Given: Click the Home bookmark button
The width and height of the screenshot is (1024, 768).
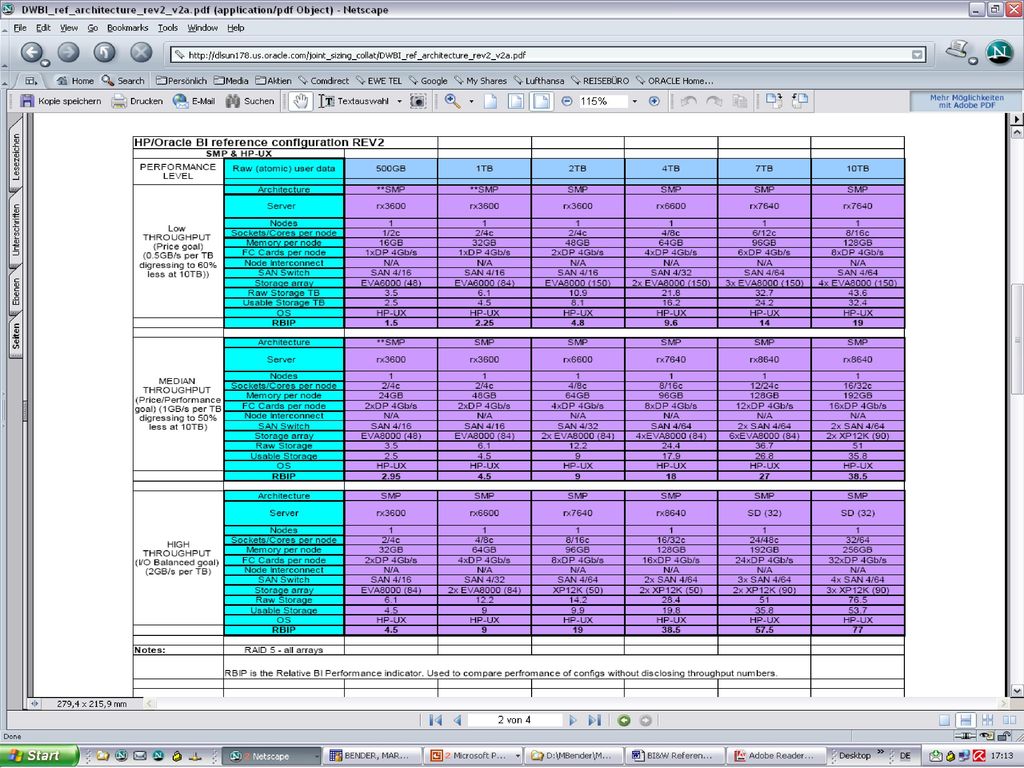Looking at the screenshot, I should pos(75,81).
